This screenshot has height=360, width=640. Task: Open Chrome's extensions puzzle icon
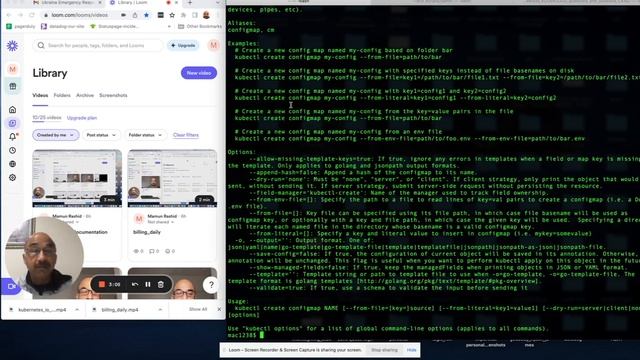click(x=183, y=15)
